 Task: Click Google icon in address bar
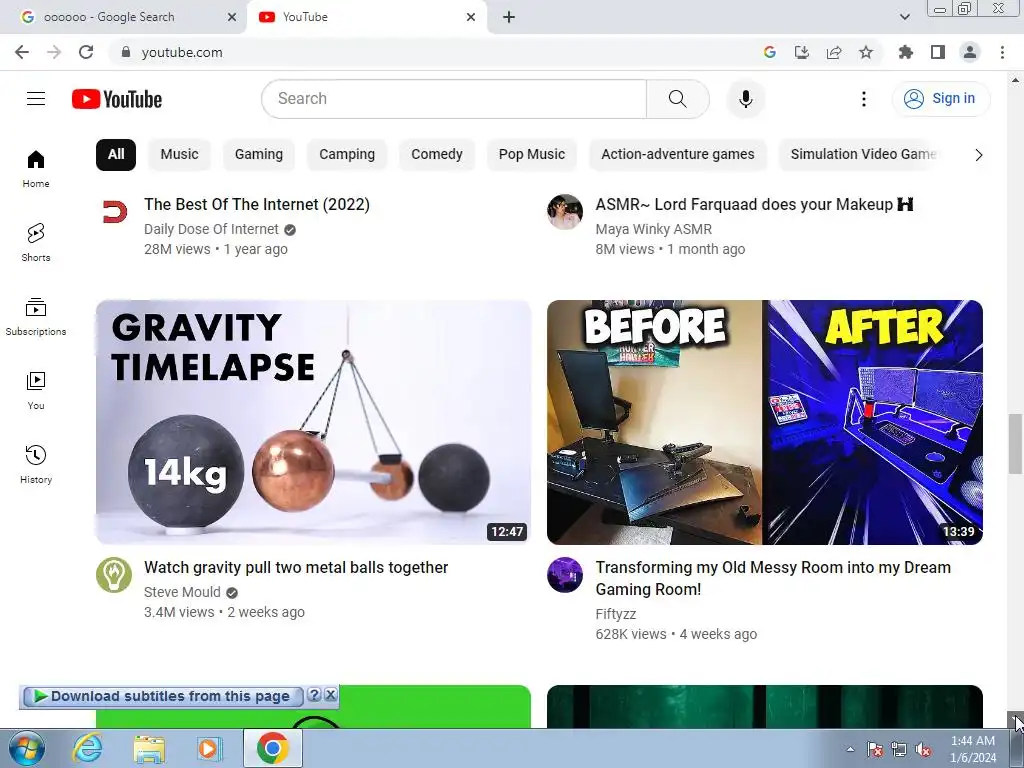[769, 52]
